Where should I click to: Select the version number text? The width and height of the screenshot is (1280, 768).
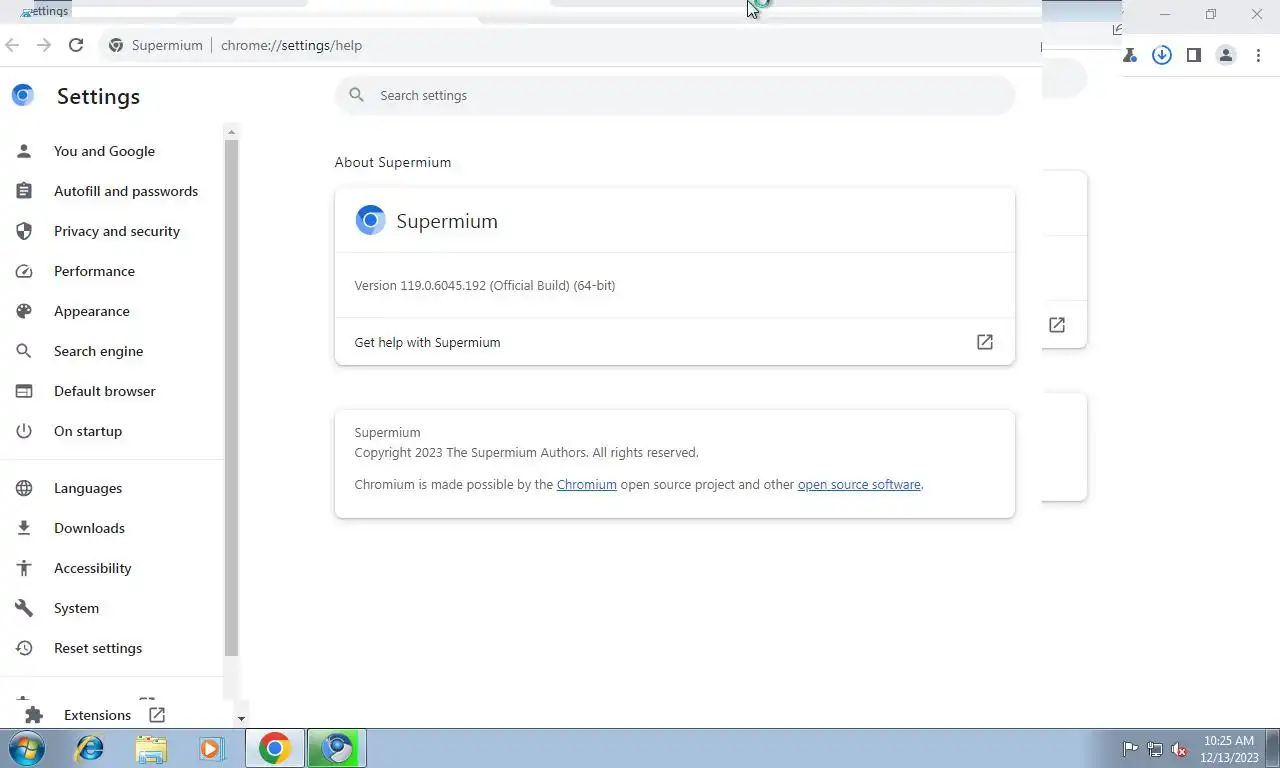[485, 285]
